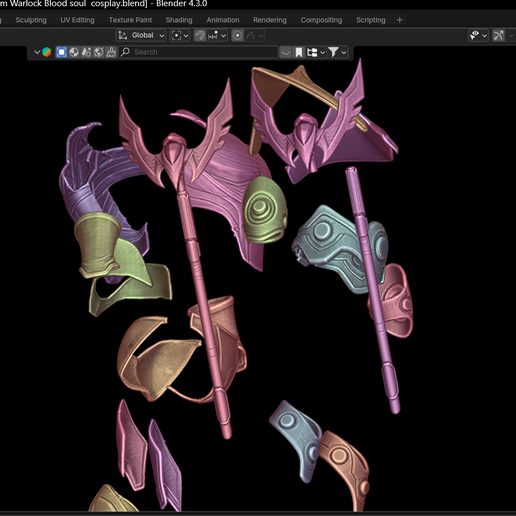
Task: Add a workspace with the plus button
Action: (x=400, y=20)
